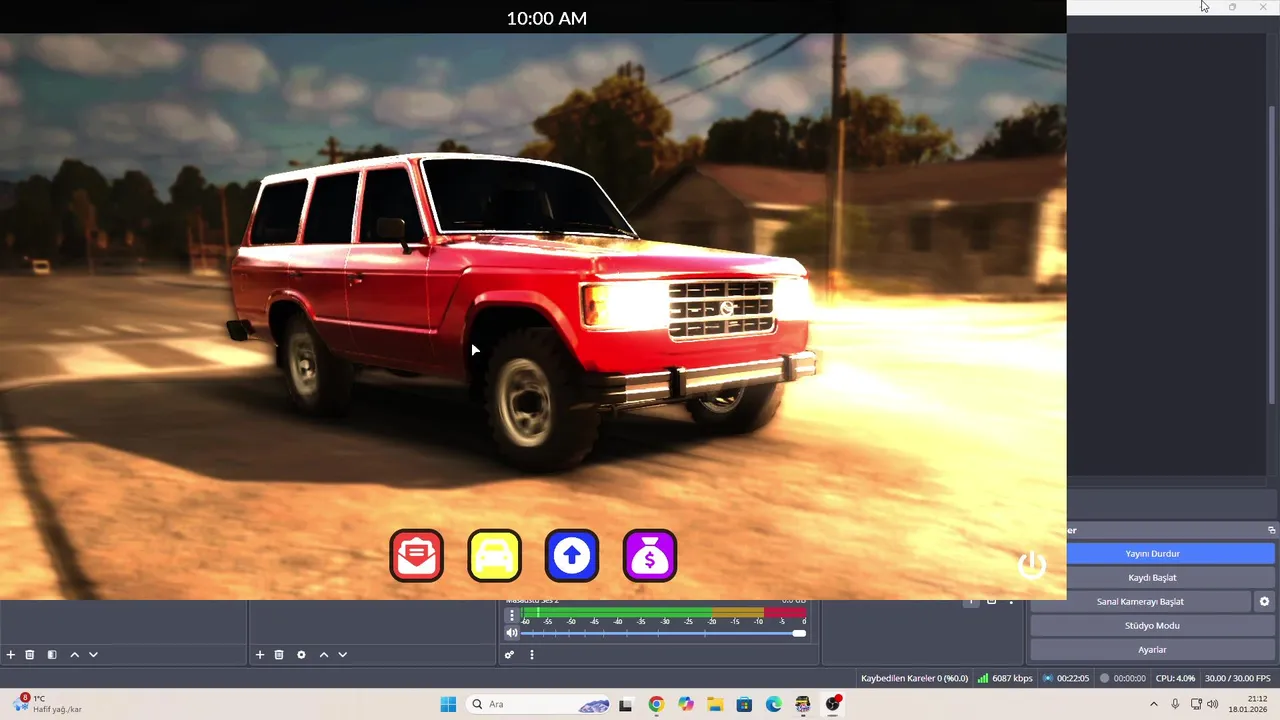Image resolution: width=1280 pixels, height=720 pixels.
Task: Move source up with the arrow
Action: pos(323,655)
